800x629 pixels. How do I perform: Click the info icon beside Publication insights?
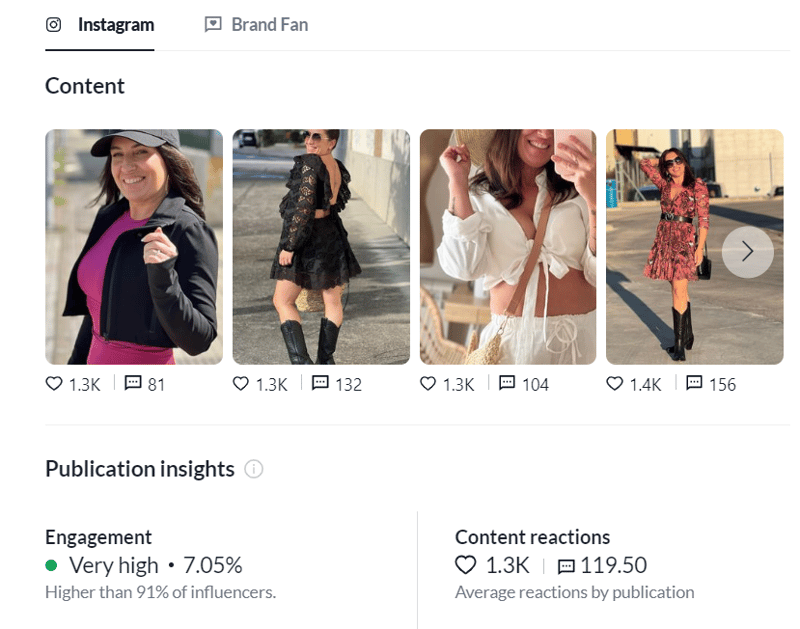tap(254, 470)
